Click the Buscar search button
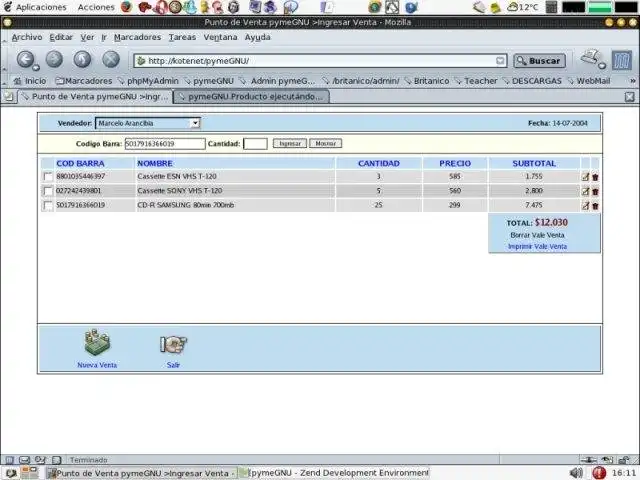 [540, 61]
